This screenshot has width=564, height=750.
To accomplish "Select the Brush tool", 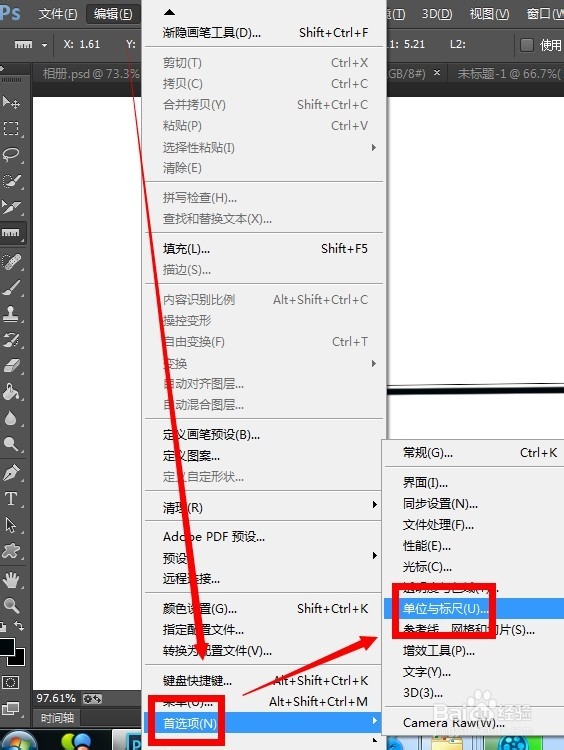I will [x=11, y=288].
